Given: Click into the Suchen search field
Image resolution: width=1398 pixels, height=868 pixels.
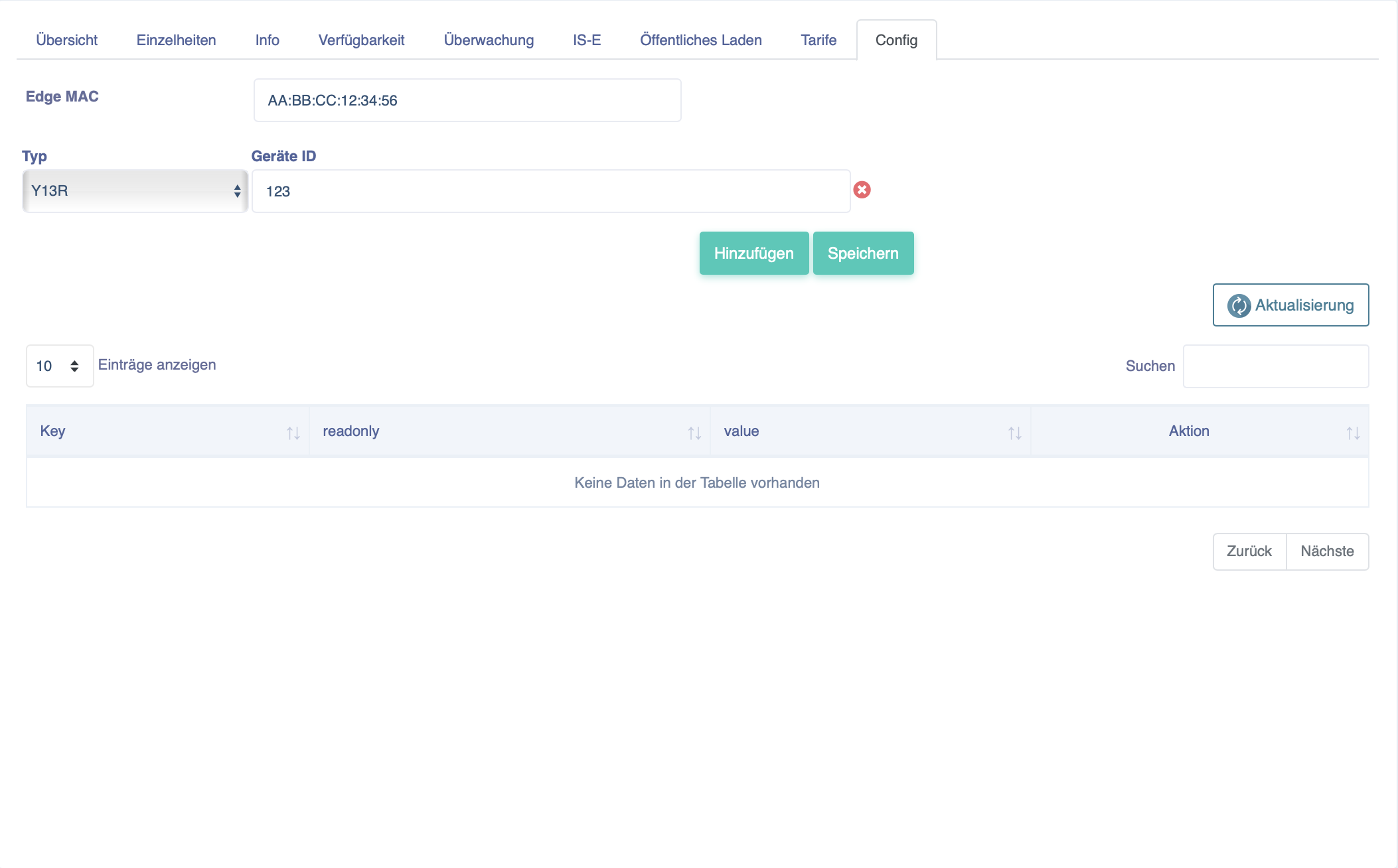Looking at the screenshot, I should point(1276,366).
